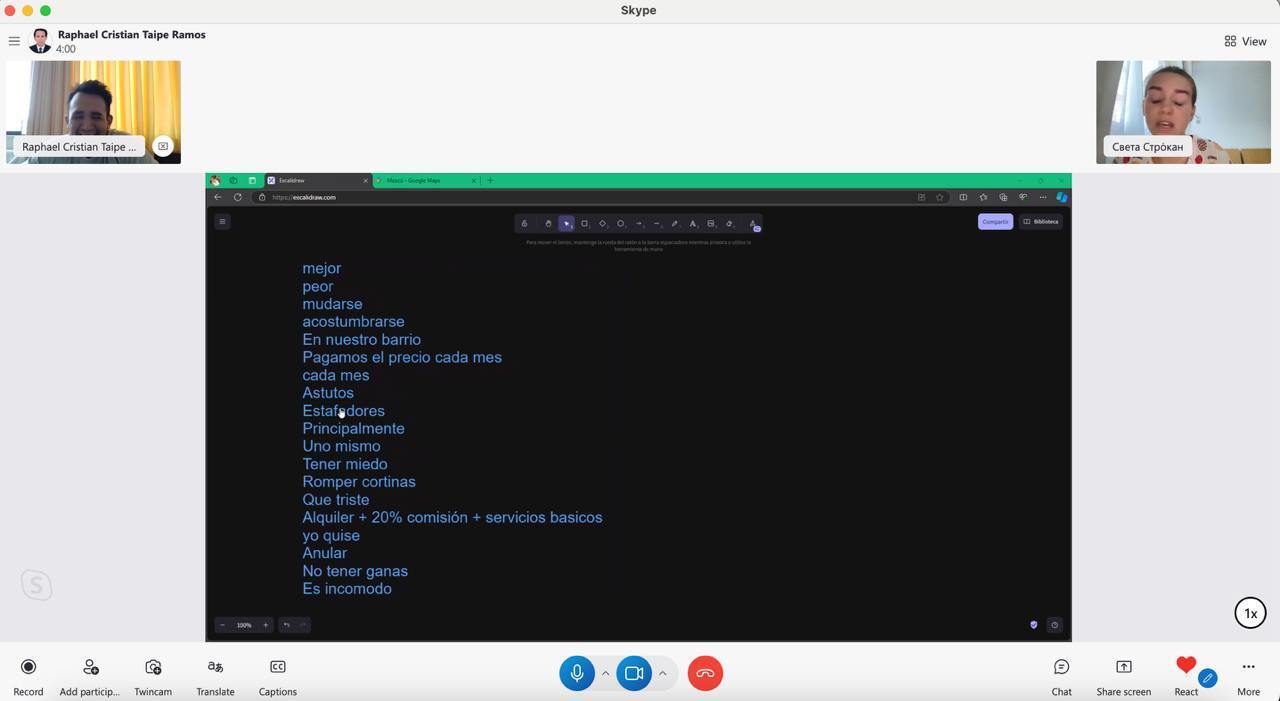Open Excalidraw help question icon
This screenshot has height=701, width=1280.
coord(1054,625)
